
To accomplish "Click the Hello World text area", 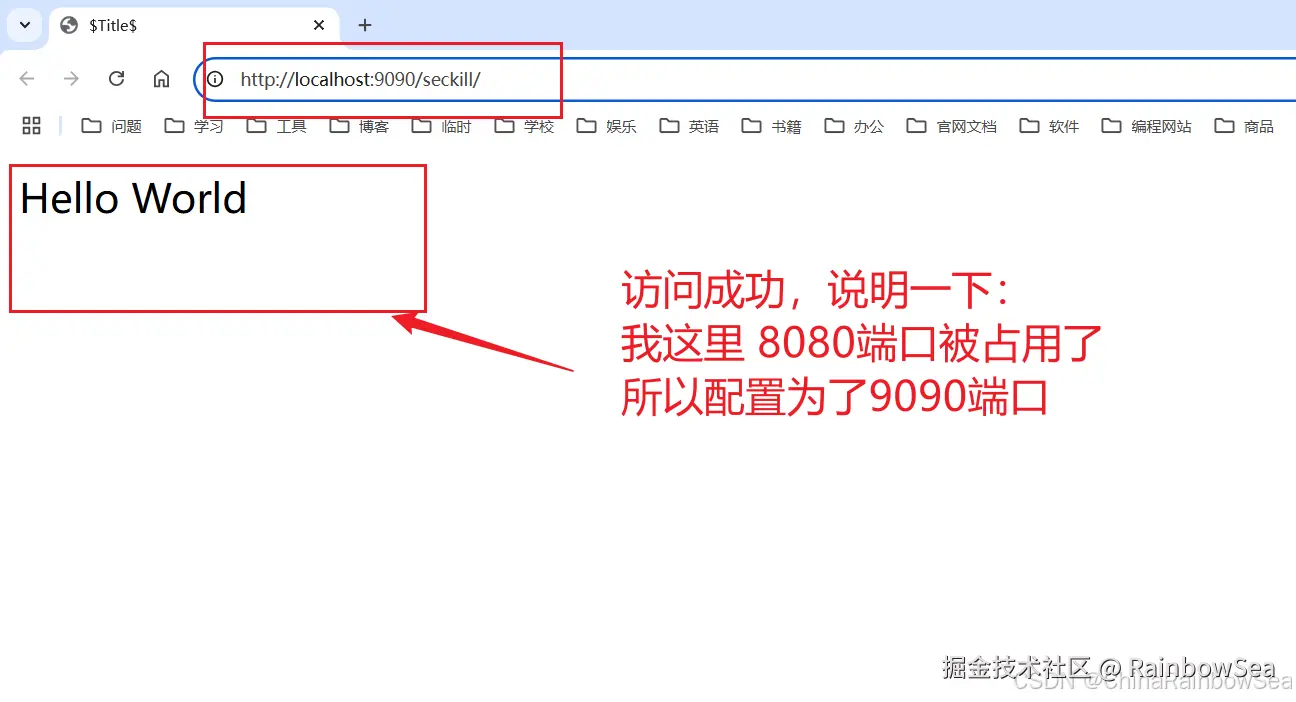I will [133, 198].
